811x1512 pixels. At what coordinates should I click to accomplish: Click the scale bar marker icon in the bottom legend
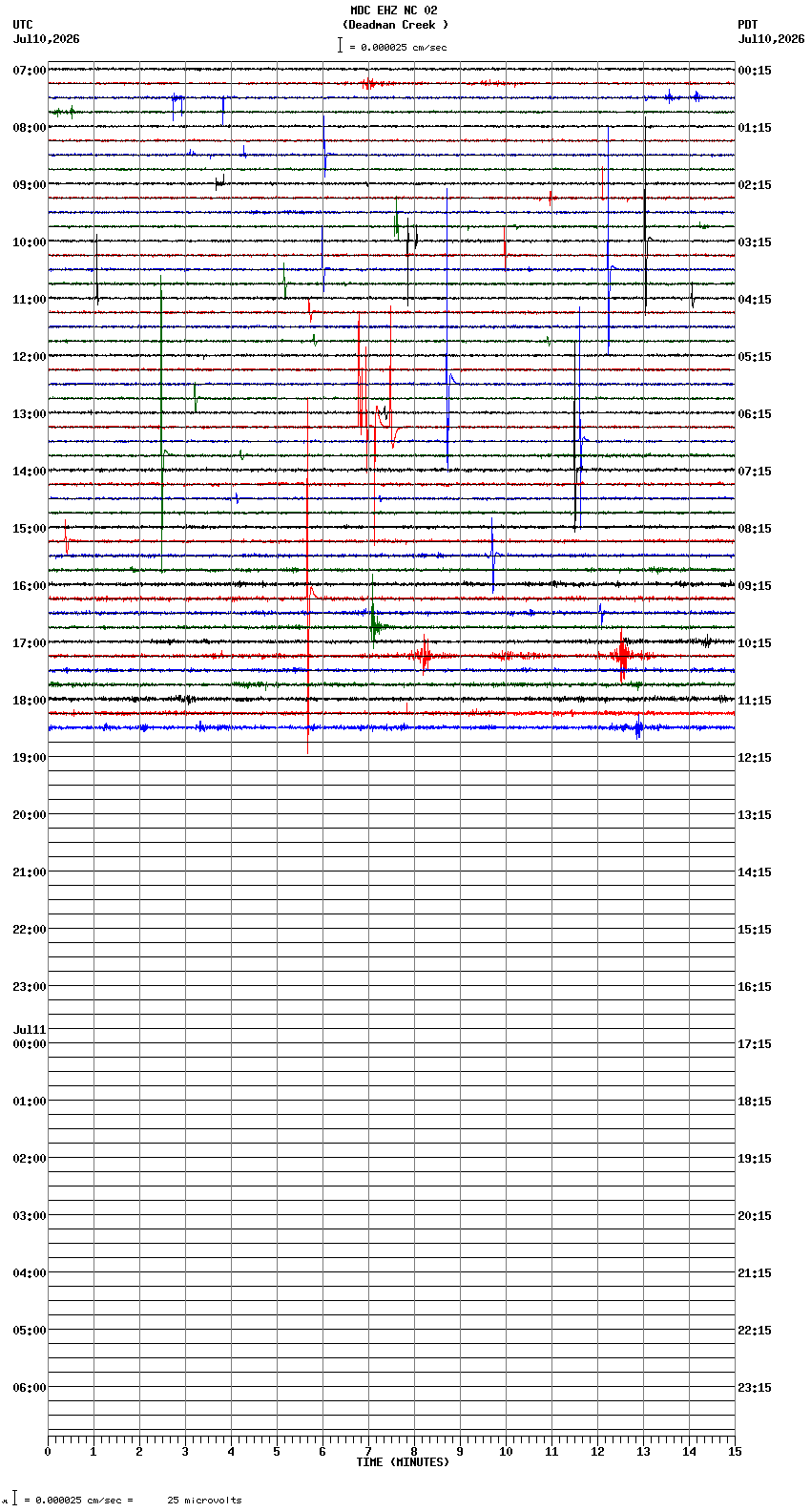coord(14,1499)
